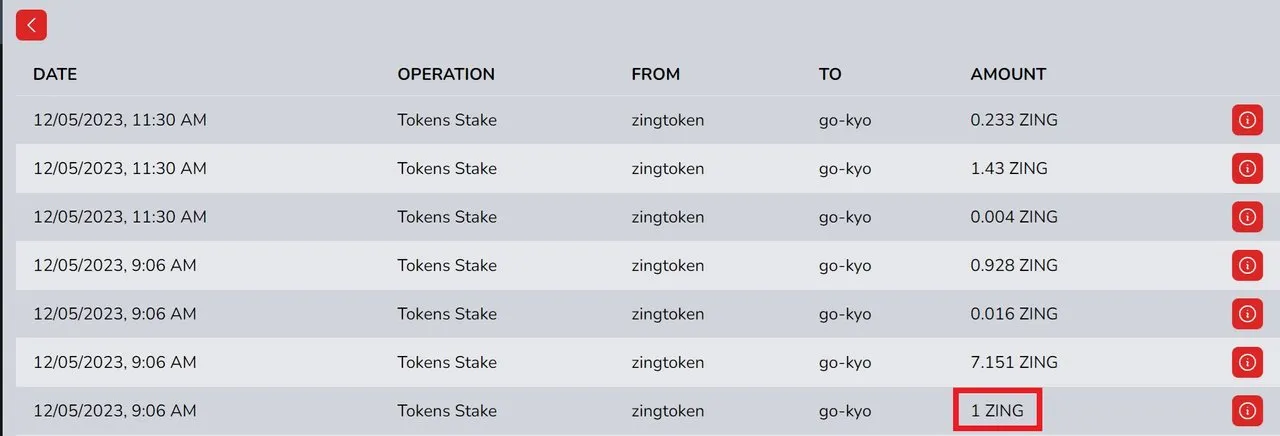Viewport: 1280px width, 436px height.
Task: Click go-kyo recipient in the first row
Action: (x=845, y=120)
